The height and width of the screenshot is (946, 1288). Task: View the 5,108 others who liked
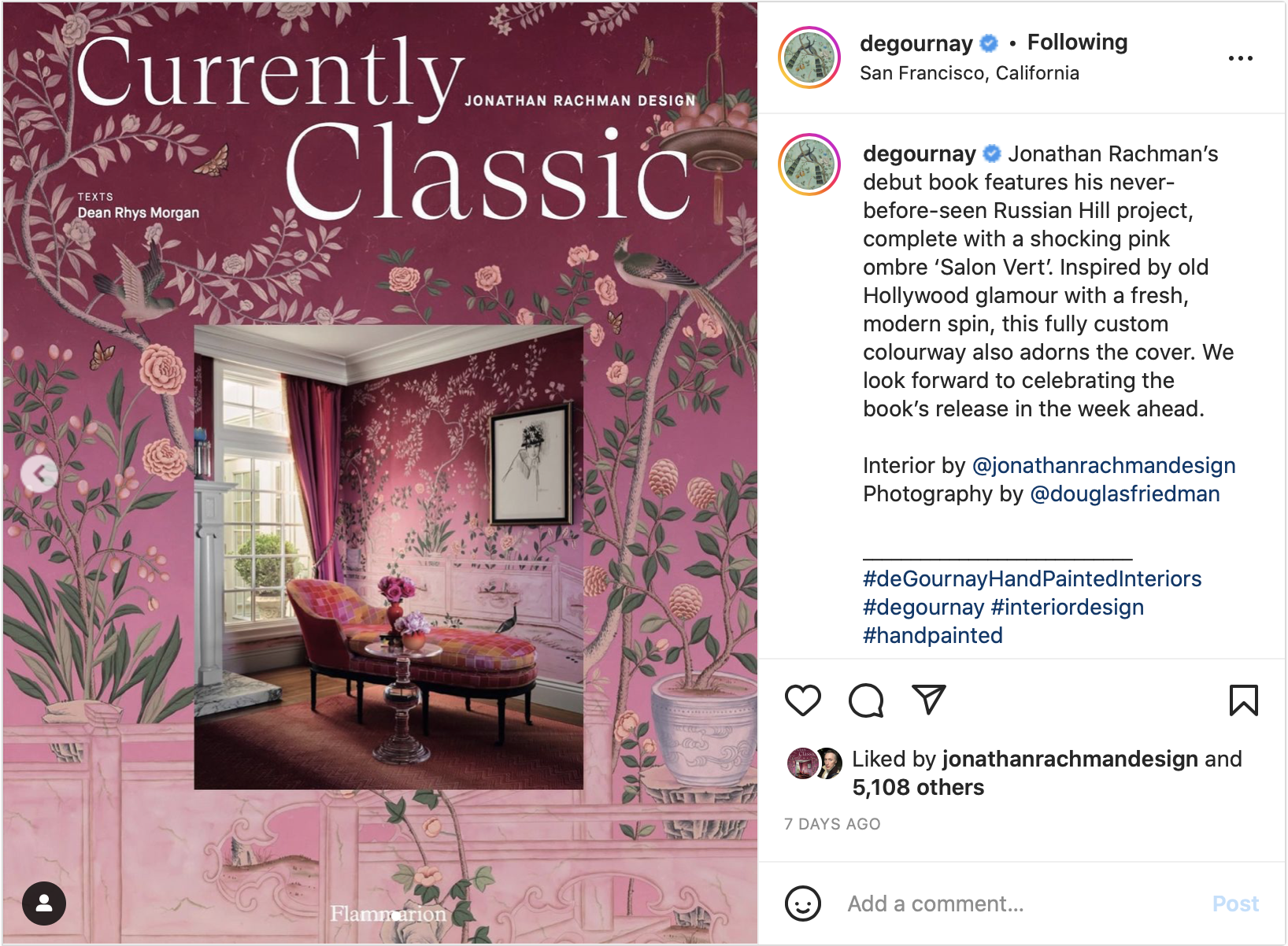click(918, 788)
